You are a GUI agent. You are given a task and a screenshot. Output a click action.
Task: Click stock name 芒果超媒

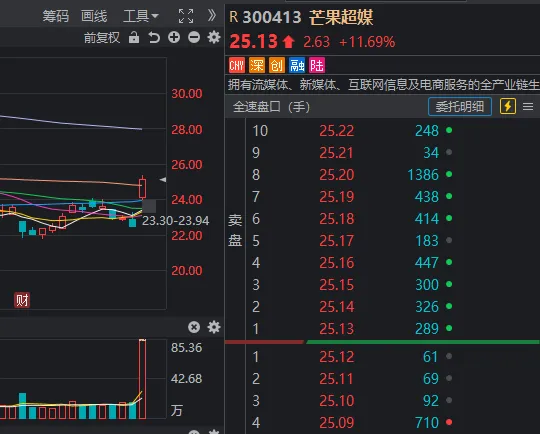coord(341,18)
